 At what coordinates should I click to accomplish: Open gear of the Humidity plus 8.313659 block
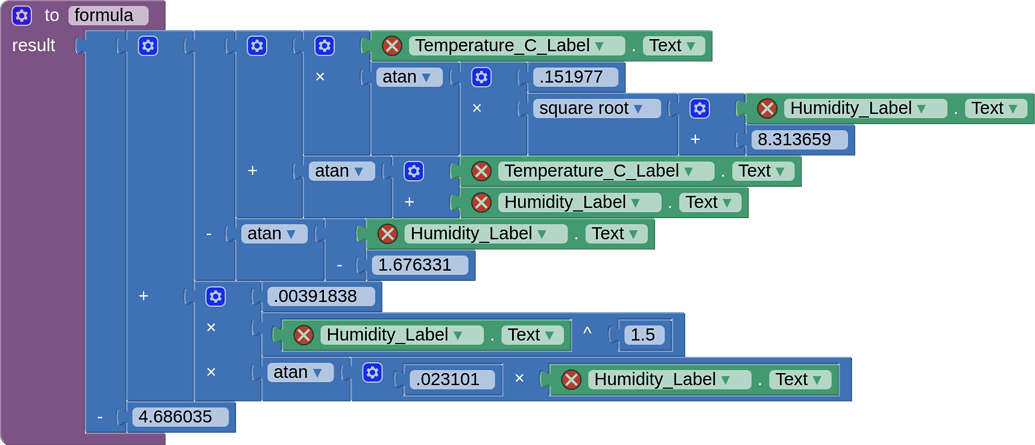click(700, 108)
